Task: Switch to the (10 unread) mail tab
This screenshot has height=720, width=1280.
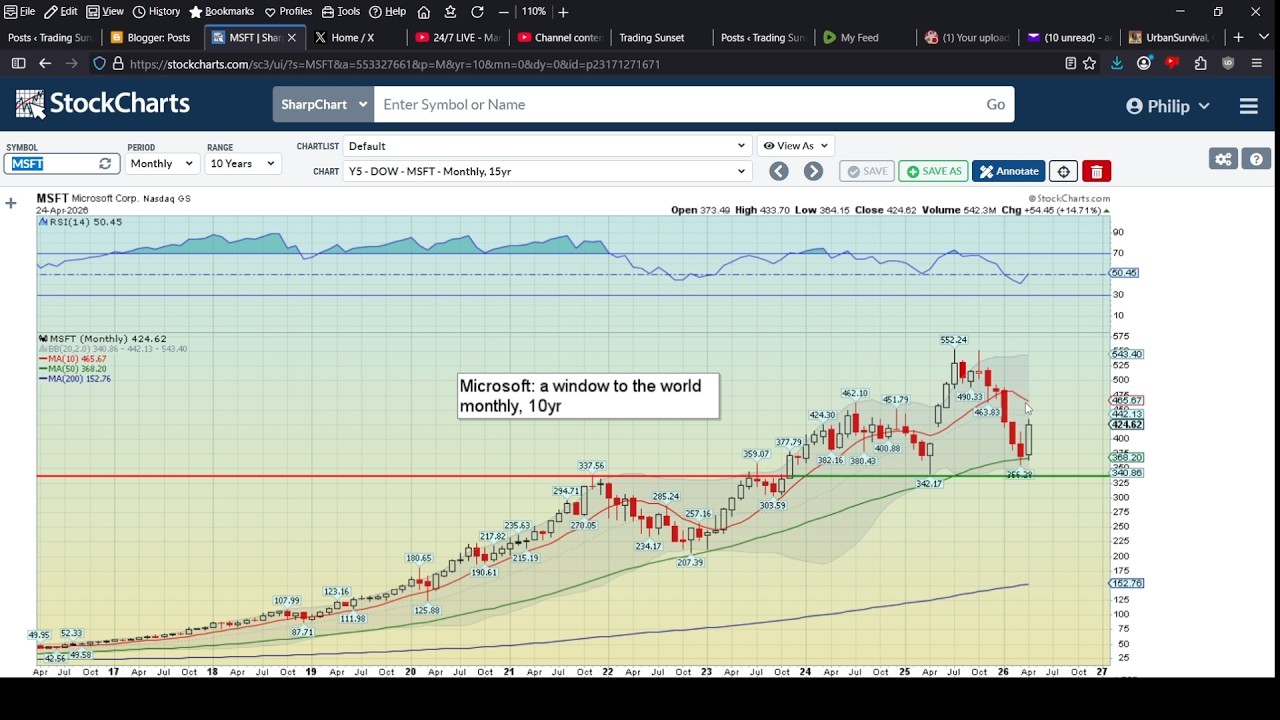Action: point(1068,38)
